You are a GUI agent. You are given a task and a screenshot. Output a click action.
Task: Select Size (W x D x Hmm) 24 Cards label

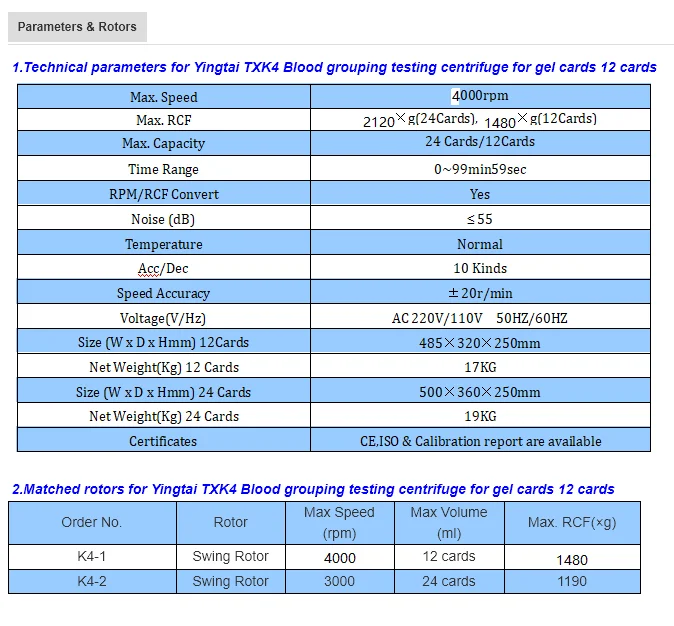click(163, 392)
